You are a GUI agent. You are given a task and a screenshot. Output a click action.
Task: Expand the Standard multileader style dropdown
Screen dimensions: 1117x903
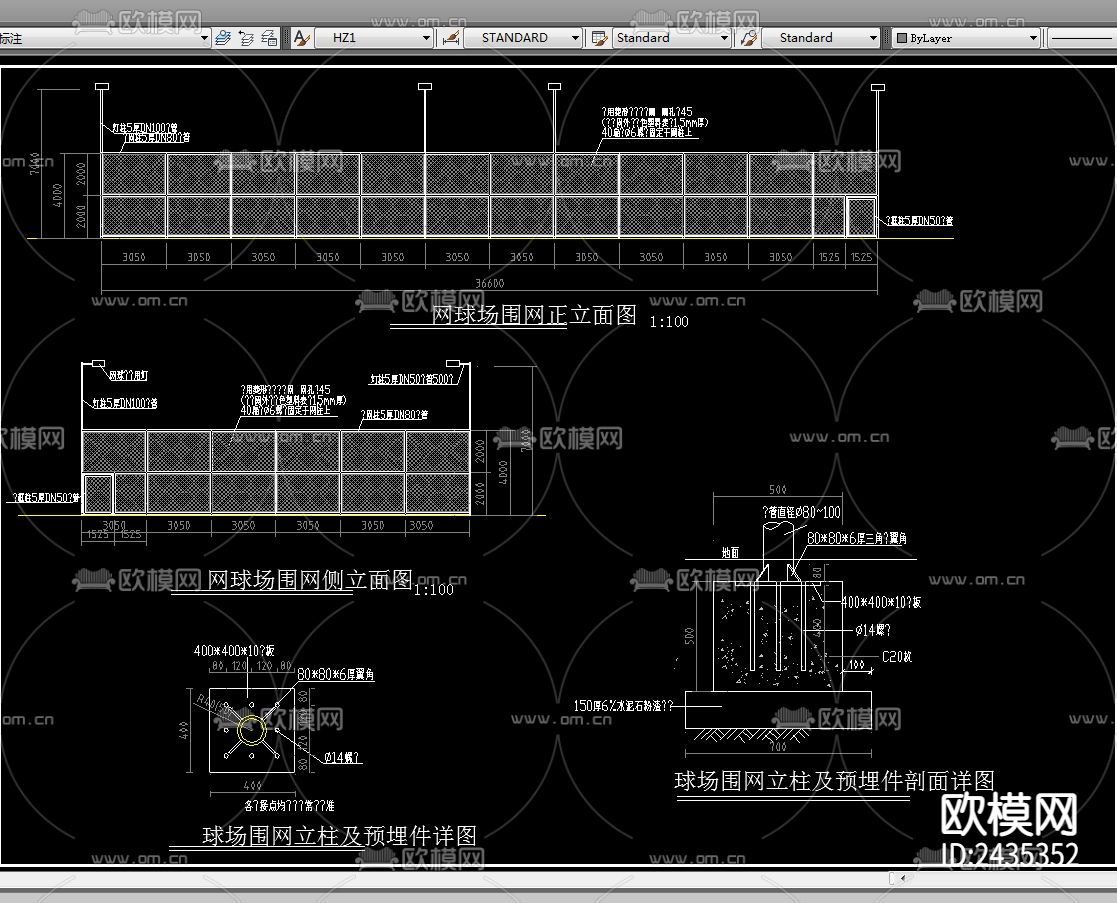(x=873, y=38)
